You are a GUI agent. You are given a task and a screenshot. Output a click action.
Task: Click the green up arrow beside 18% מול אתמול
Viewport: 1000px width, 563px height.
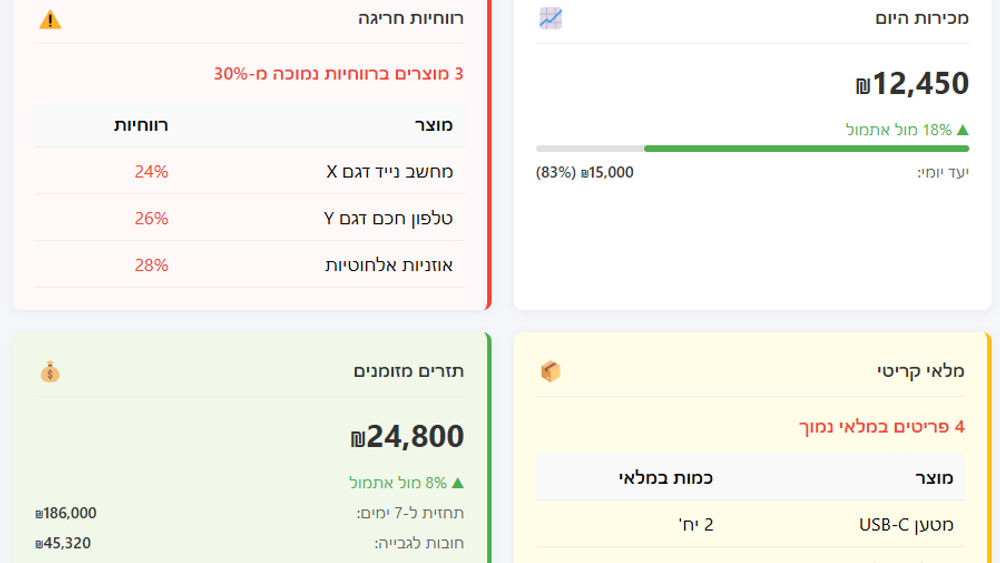[x=963, y=130]
